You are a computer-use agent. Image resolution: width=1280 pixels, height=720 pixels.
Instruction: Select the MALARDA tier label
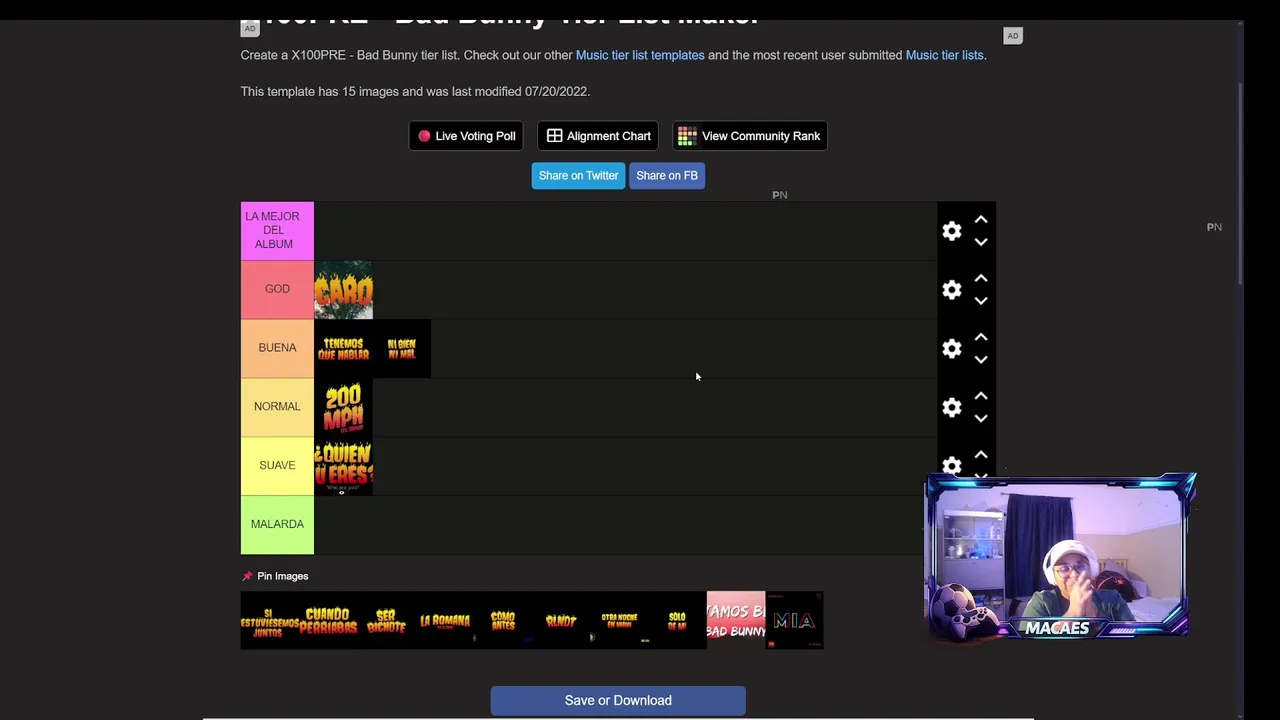[x=277, y=525]
